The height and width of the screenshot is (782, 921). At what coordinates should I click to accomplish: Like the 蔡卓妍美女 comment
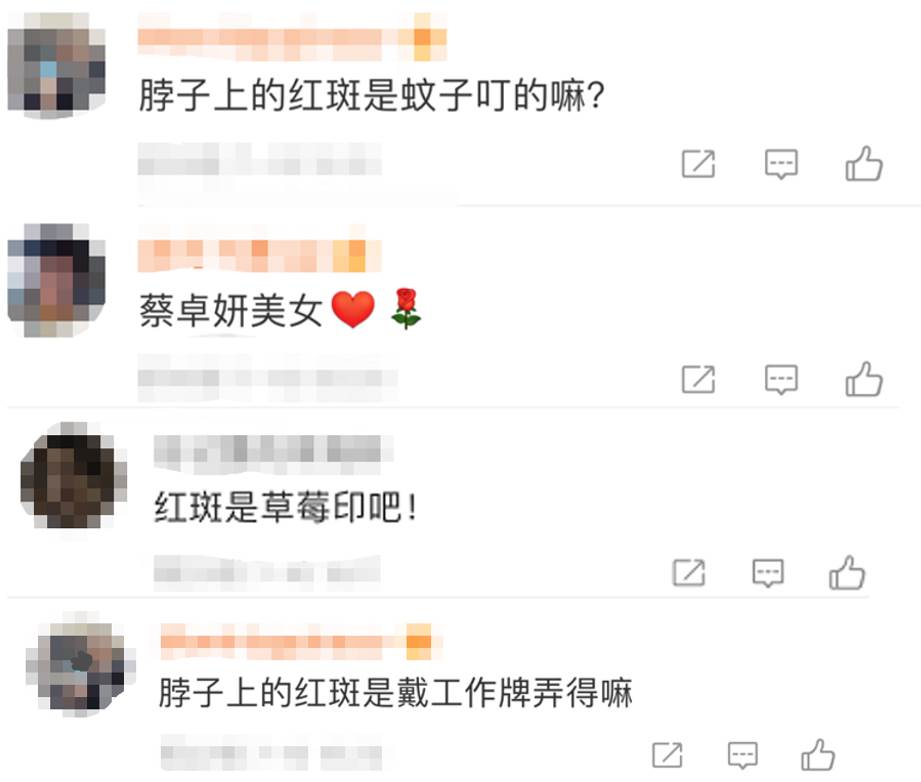click(864, 379)
